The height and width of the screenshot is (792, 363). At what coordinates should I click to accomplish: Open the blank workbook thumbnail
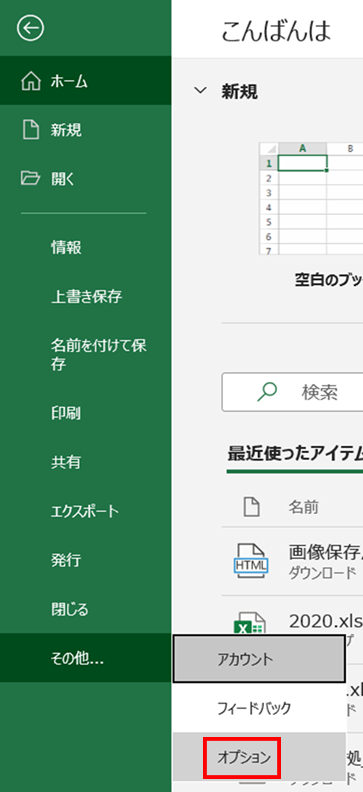[311, 198]
